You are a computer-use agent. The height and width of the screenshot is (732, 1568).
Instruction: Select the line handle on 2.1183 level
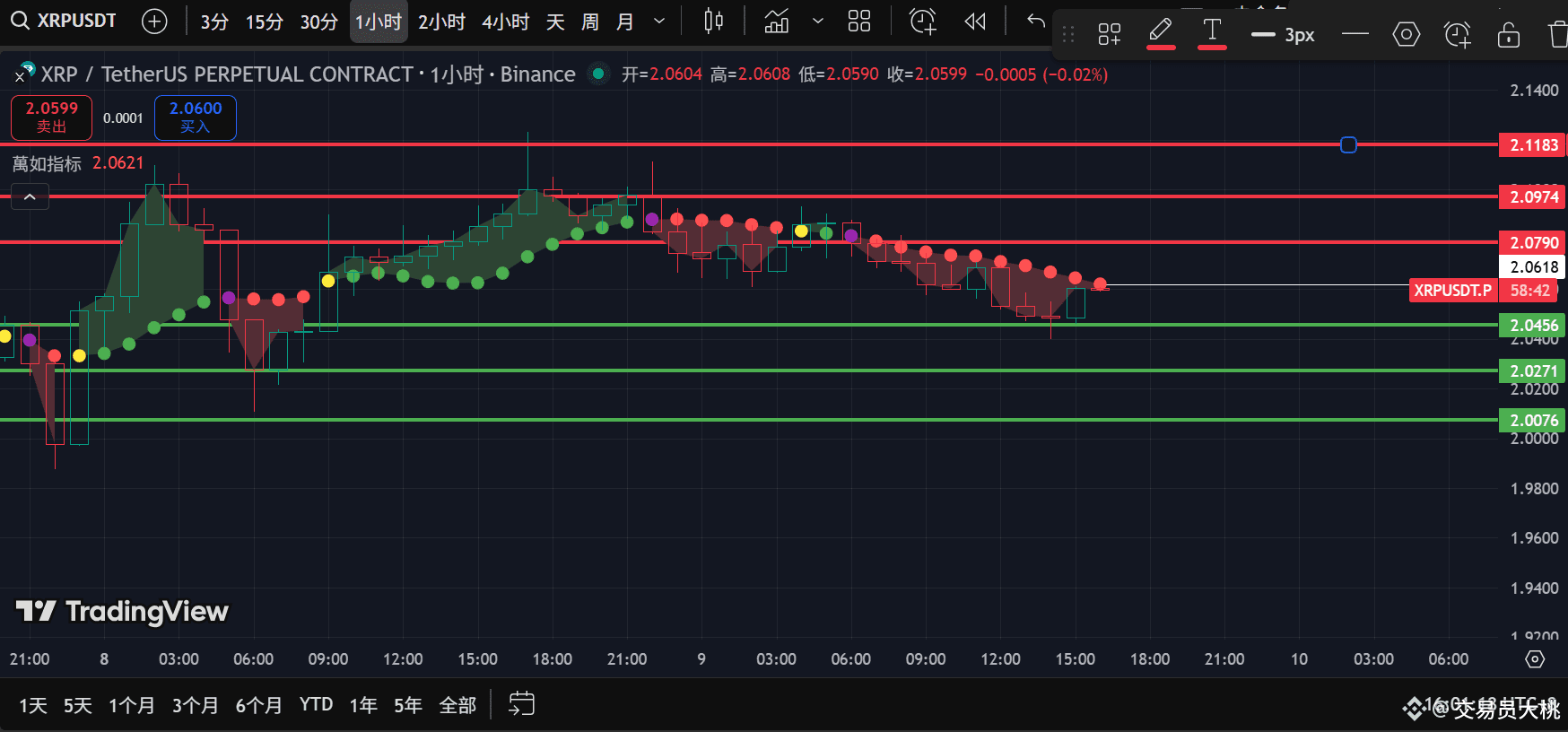pos(1348,144)
